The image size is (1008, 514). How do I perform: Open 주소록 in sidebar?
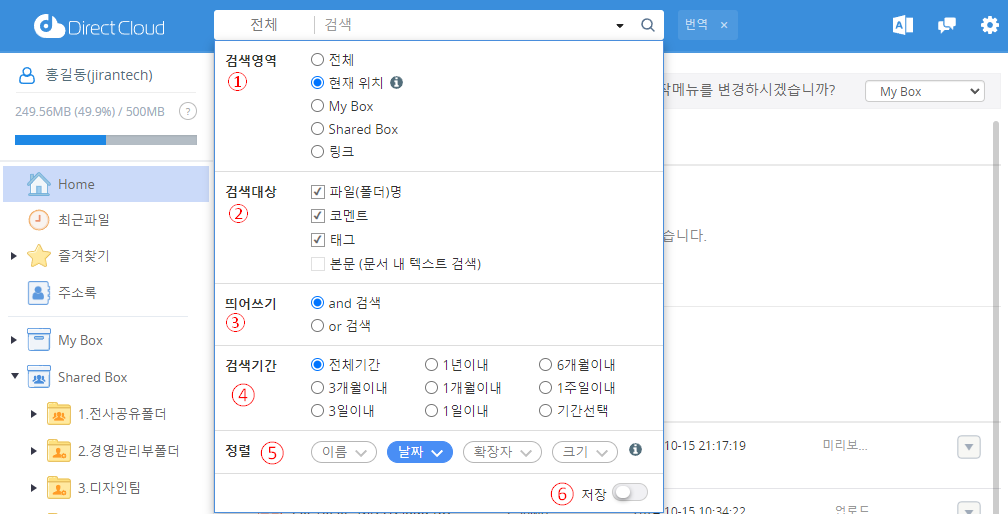[x=77, y=292]
